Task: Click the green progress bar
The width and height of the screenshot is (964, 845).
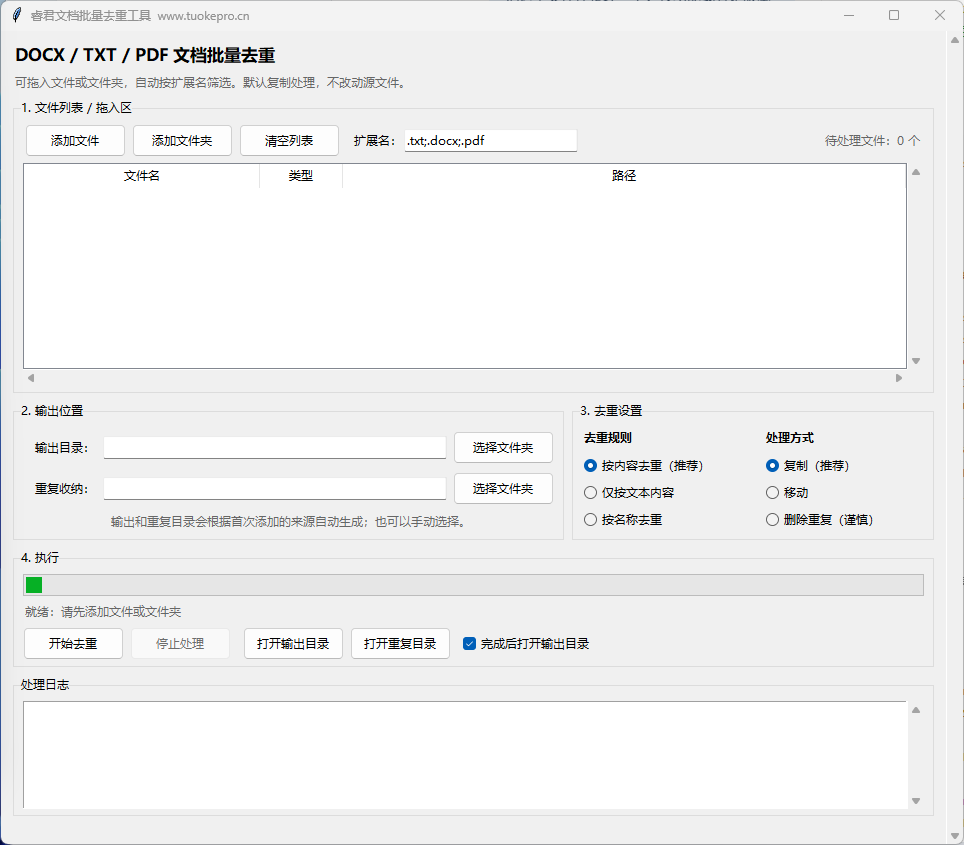Action: (x=473, y=585)
